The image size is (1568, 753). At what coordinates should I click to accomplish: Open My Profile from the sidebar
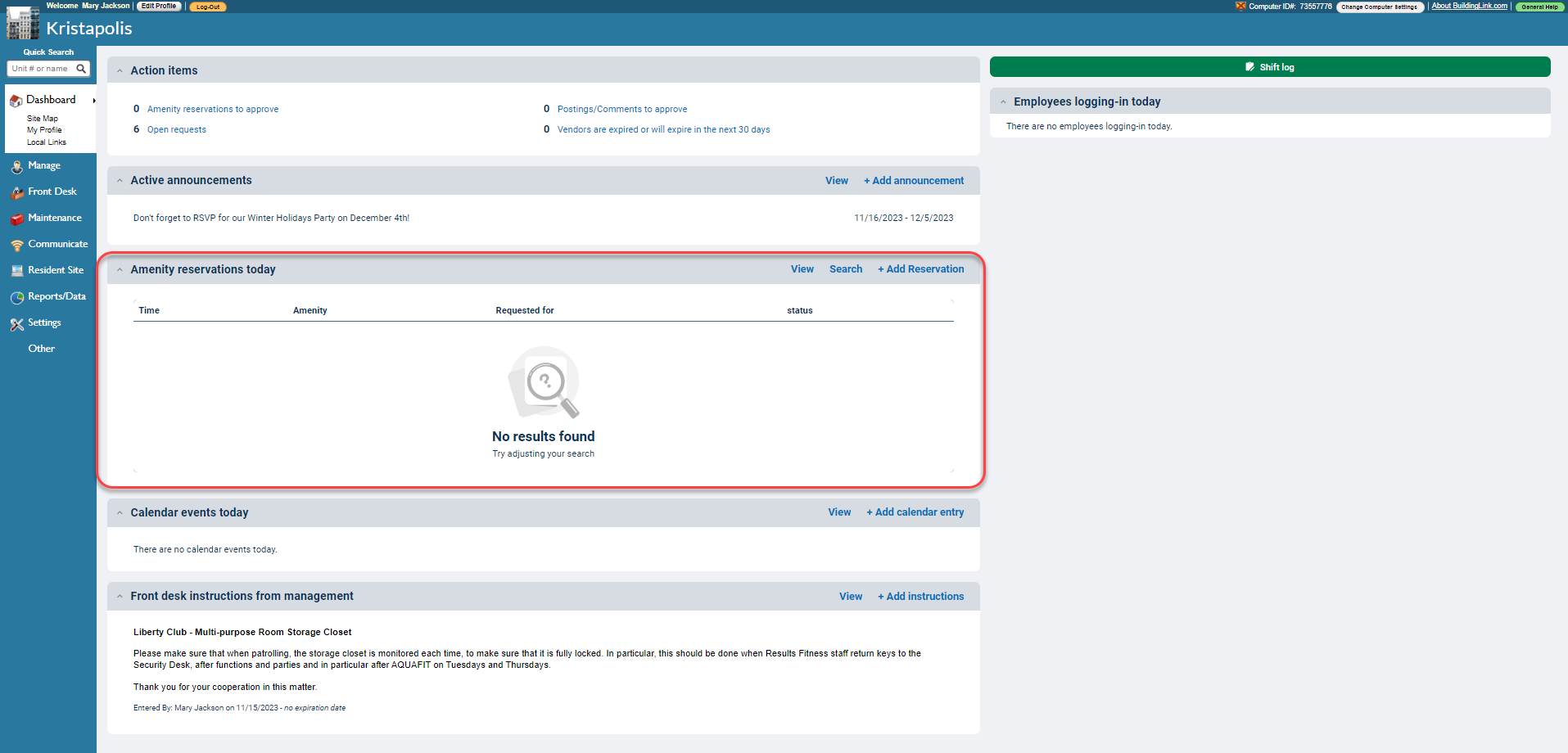(x=43, y=129)
